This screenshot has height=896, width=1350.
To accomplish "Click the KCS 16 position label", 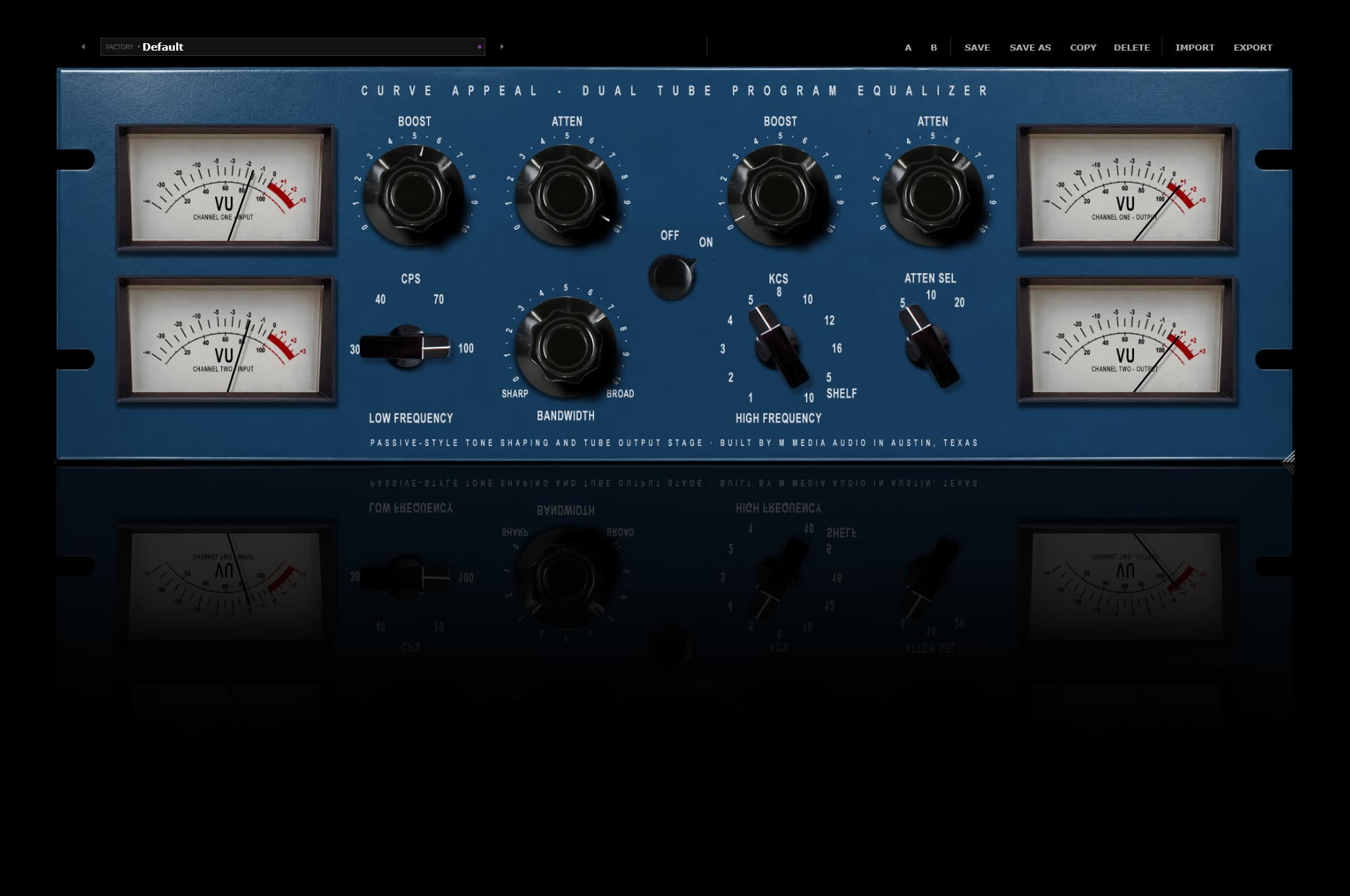I will coord(836,348).
